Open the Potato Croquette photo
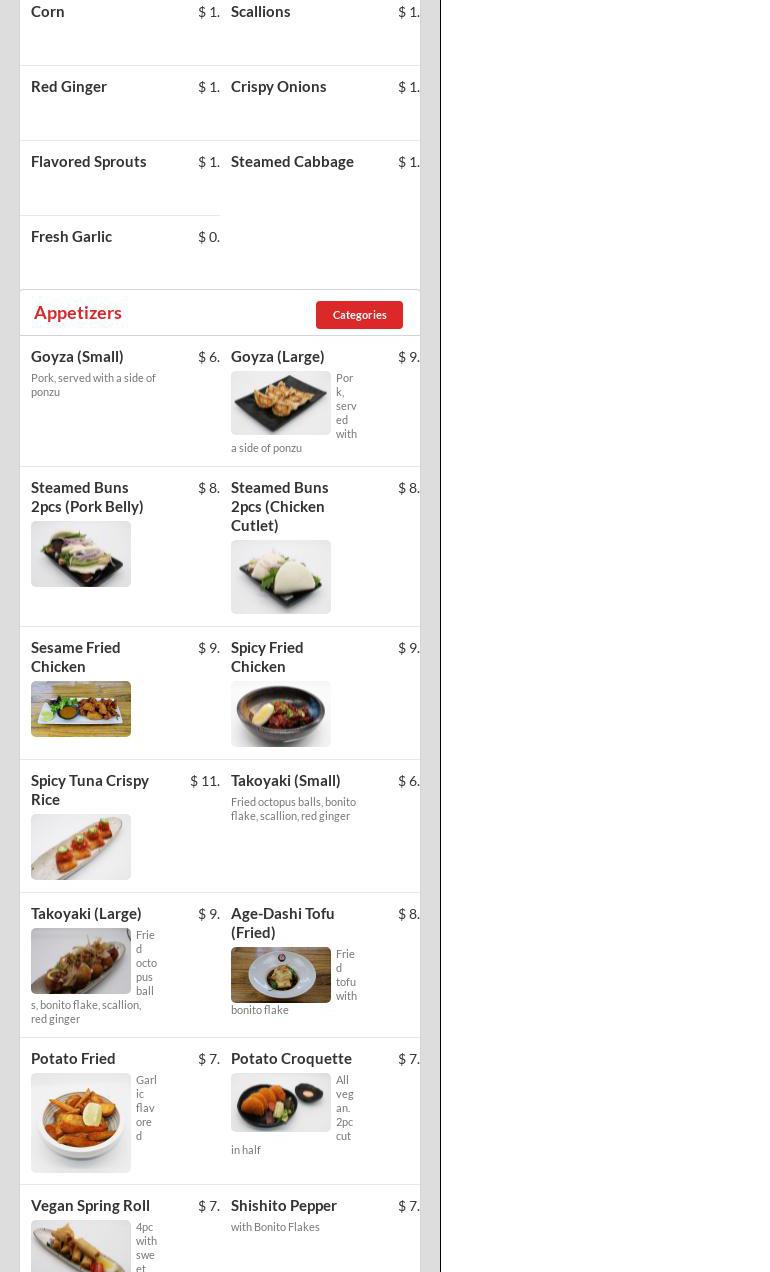The width and height of the screenshot is (770, 1272). click(x=281, y=1103)
